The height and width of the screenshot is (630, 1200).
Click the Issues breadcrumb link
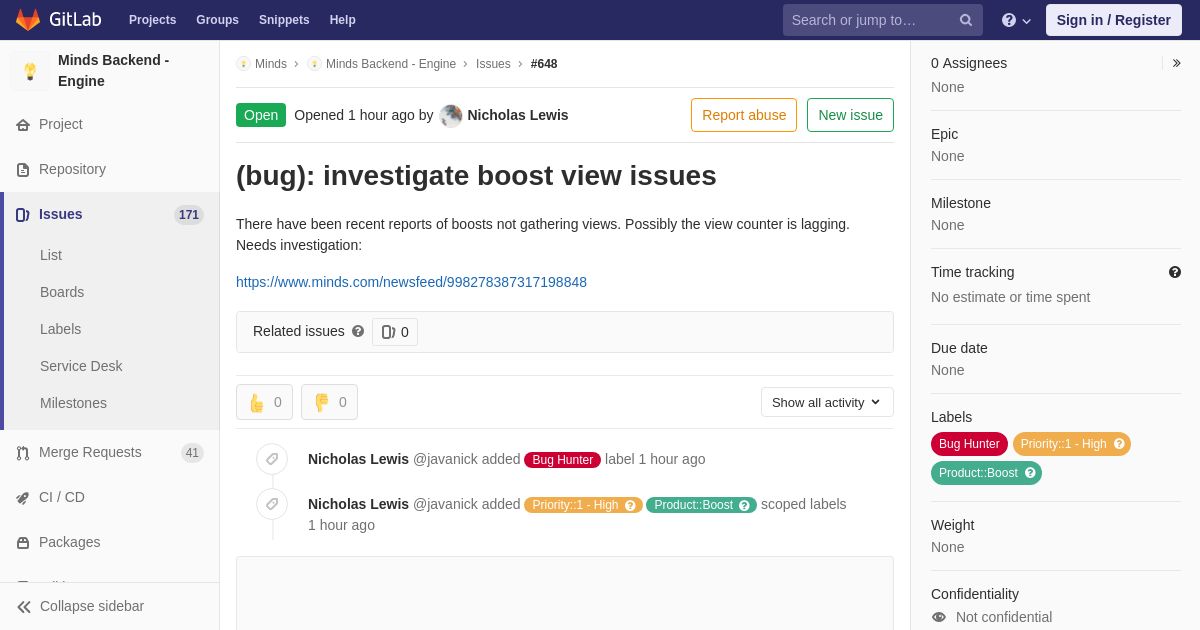pyautogui.click(x=493, y=64)
